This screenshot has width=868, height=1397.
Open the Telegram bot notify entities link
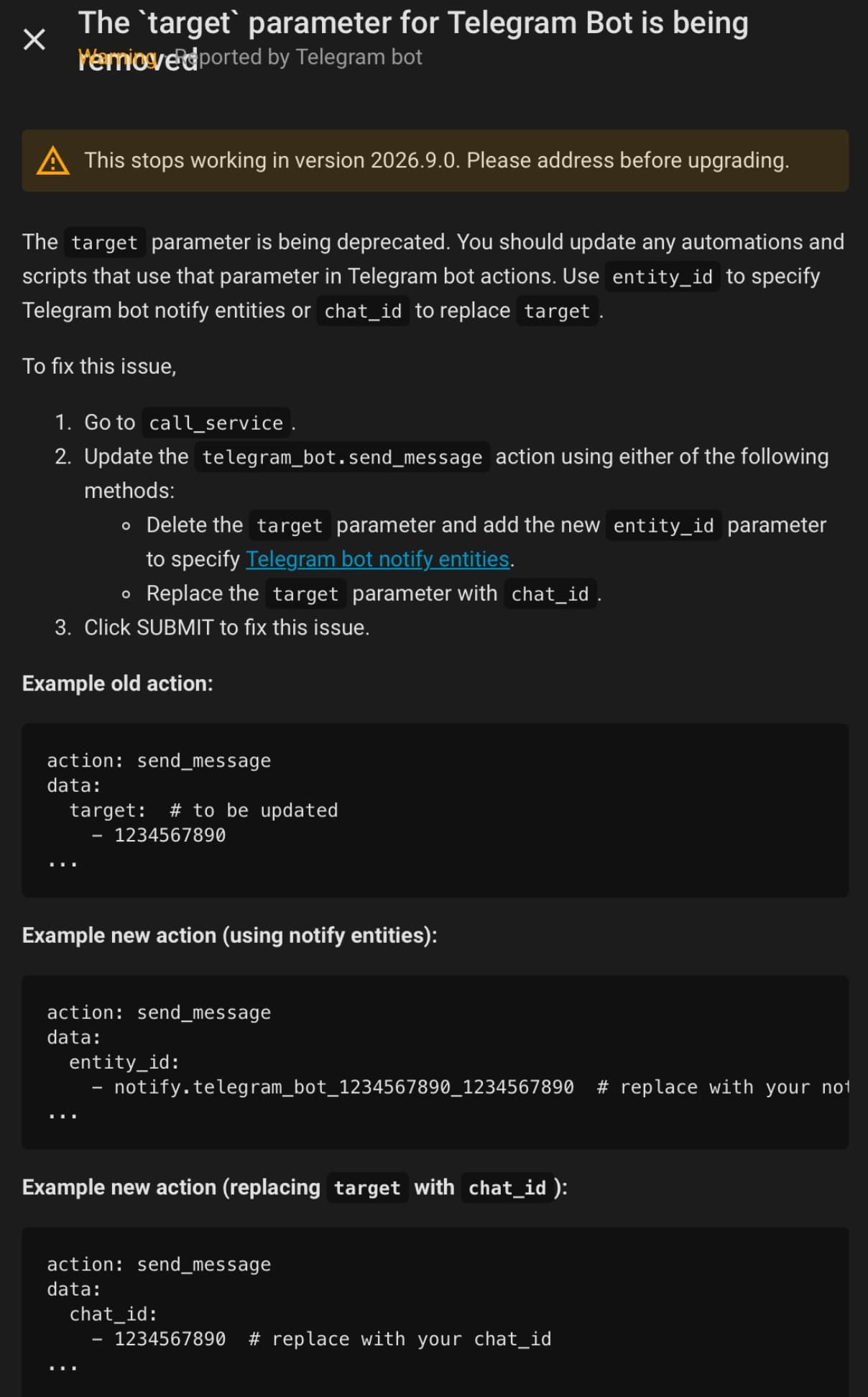point(377,559)
